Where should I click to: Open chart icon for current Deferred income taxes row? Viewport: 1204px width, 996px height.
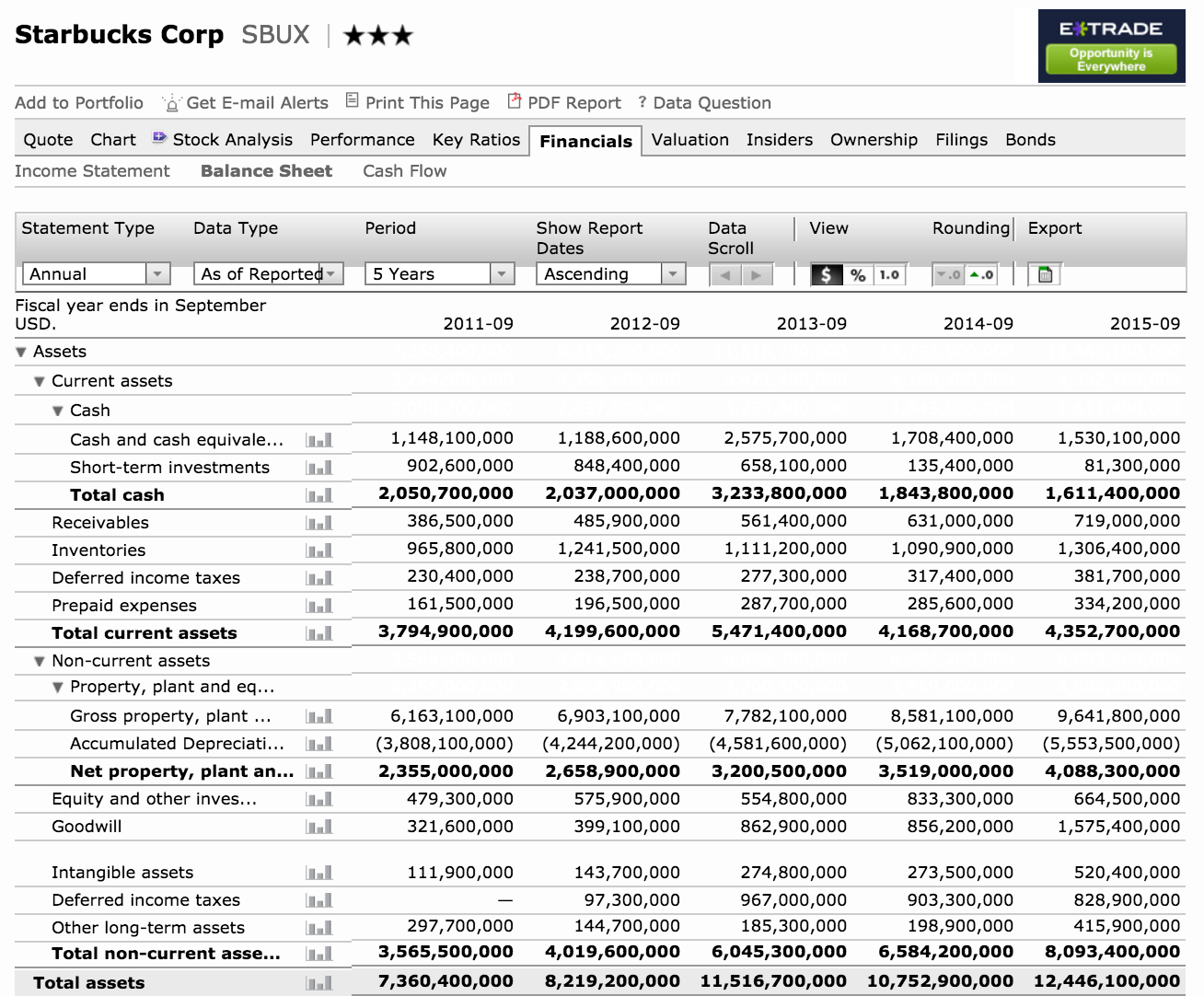point(319,578)
